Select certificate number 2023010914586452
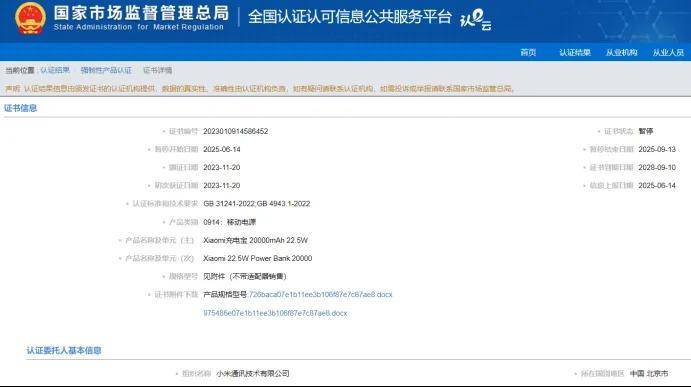The image size is (691, 387). (235, 131)
